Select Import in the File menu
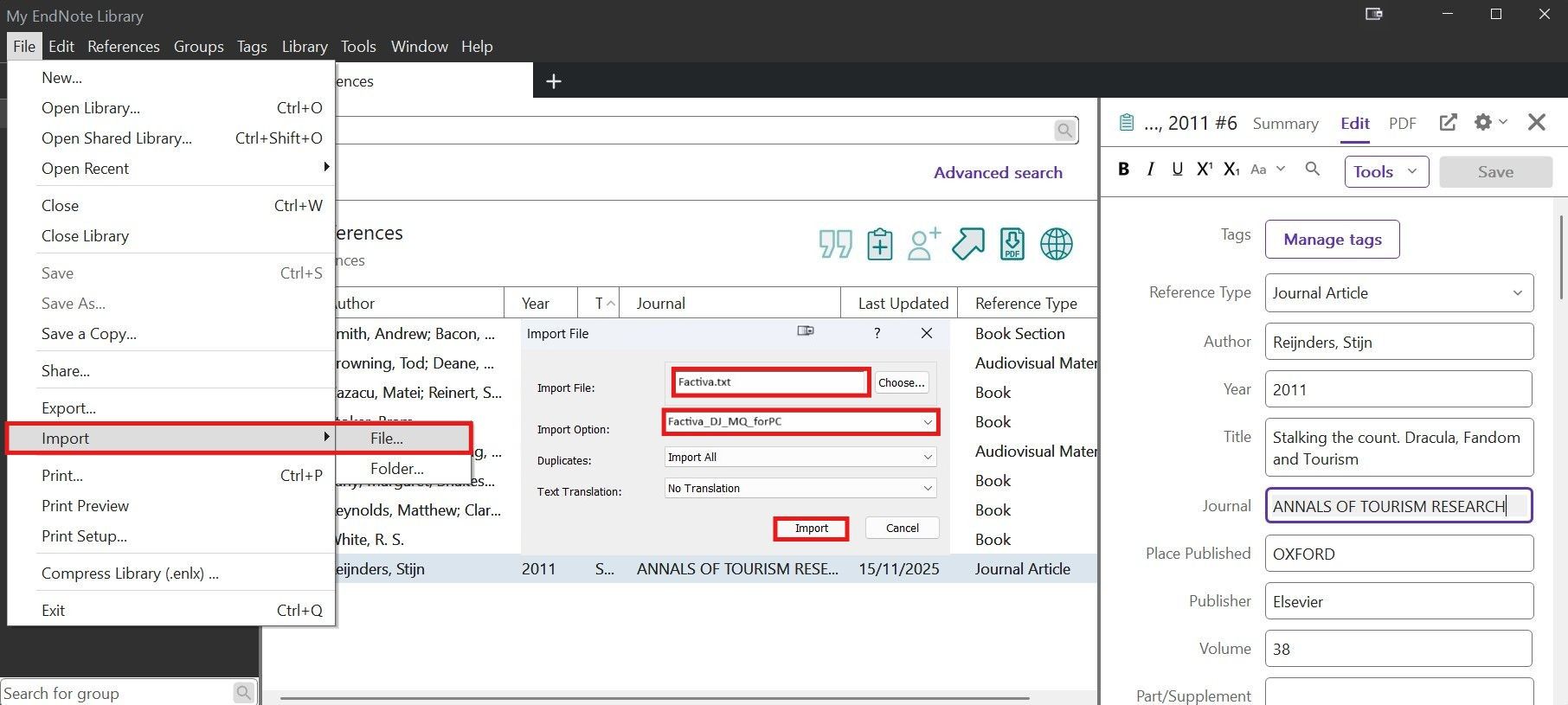This screenshot has height=705, width=1568. (171, 439)
